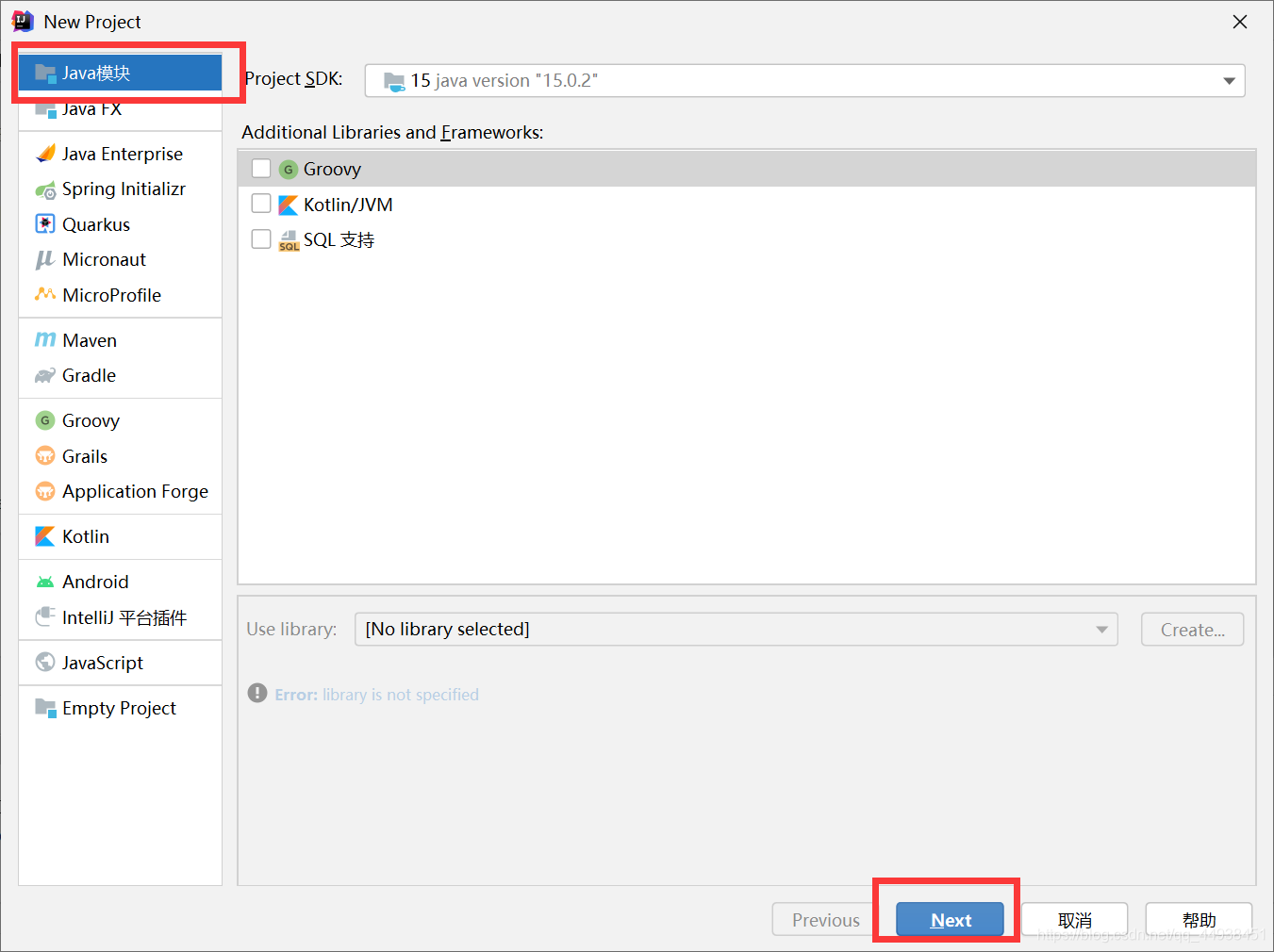Select the Java module folder icon
This screenshot has width=1274, height=952.
pyautogui.click(x=44, y=74)
